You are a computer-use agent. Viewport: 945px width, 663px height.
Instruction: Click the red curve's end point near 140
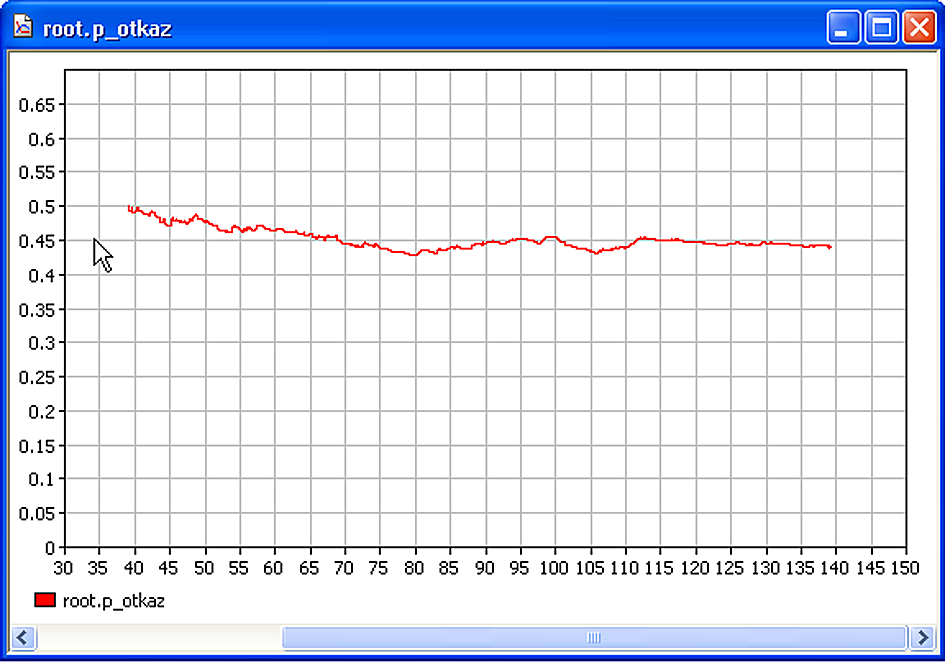pos(830,247)
